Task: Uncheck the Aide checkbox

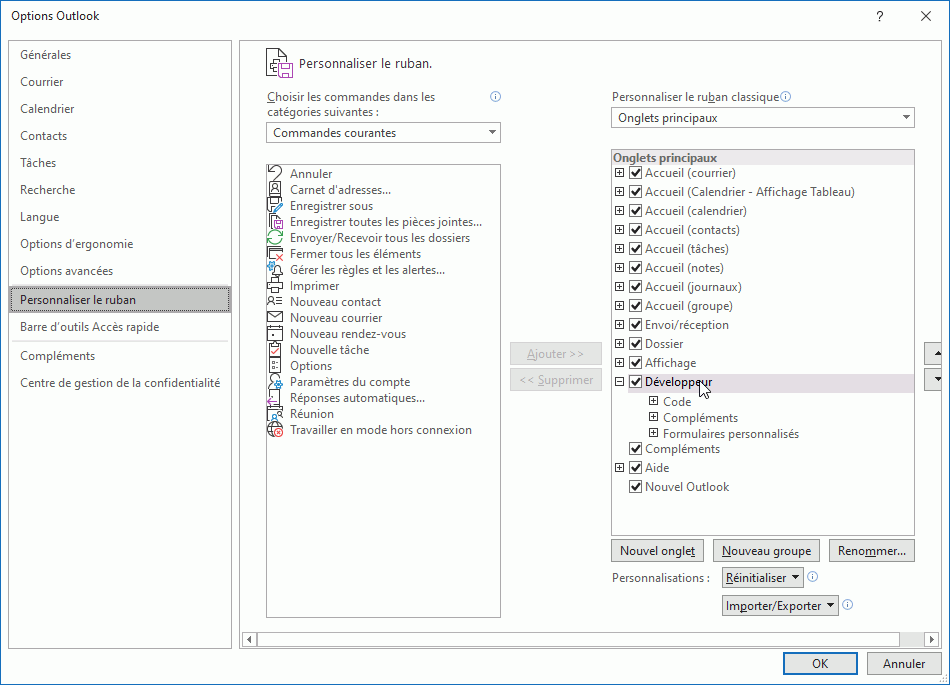Action: coord(636,468)
